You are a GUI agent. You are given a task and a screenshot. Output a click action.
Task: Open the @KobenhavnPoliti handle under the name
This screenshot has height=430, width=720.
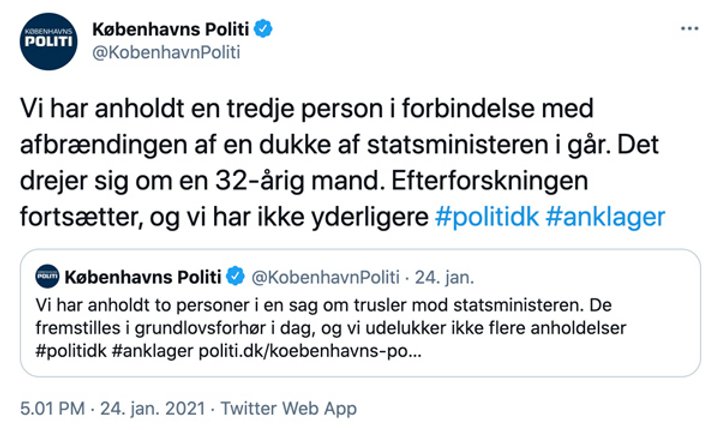pos(166,52)
